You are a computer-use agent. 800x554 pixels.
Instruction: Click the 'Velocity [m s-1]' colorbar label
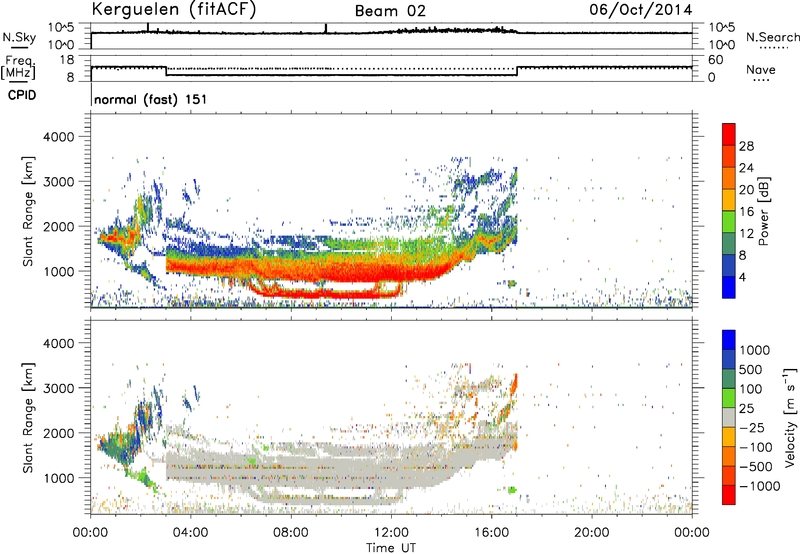(790, 417)
